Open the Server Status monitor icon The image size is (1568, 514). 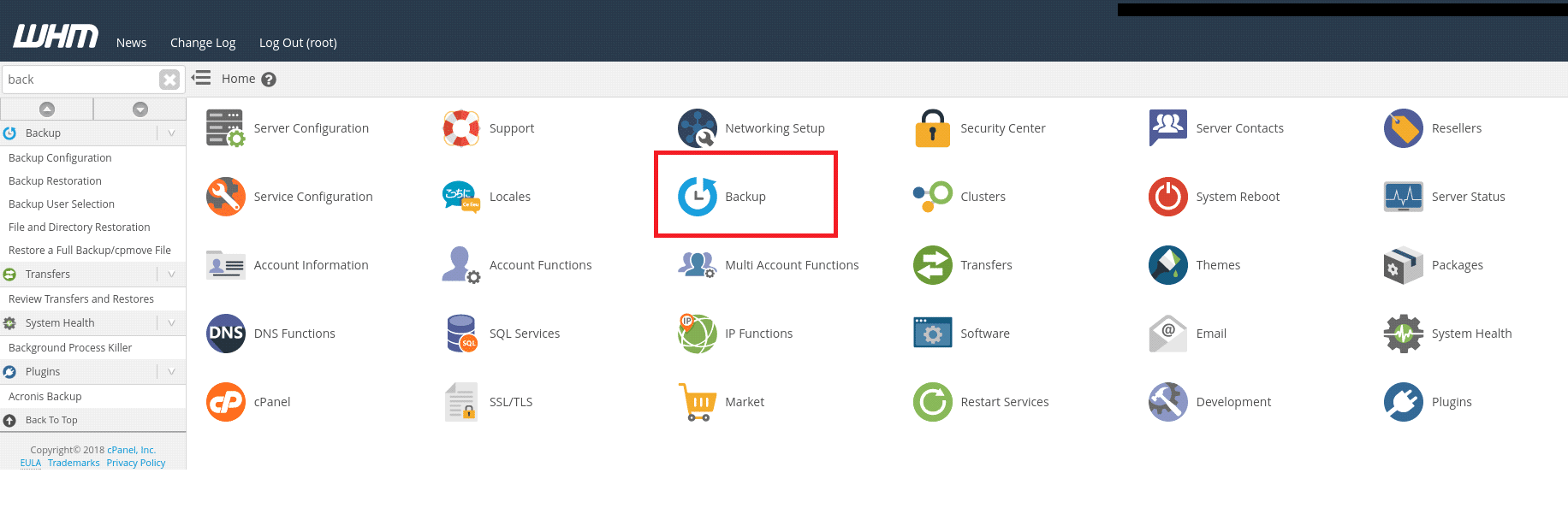tap(1404, 197)
